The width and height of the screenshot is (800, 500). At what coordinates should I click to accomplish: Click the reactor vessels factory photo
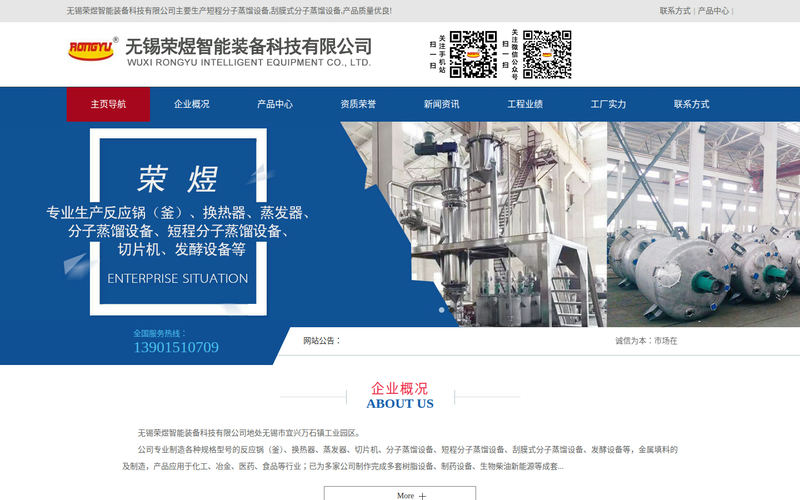coord(704,224)
